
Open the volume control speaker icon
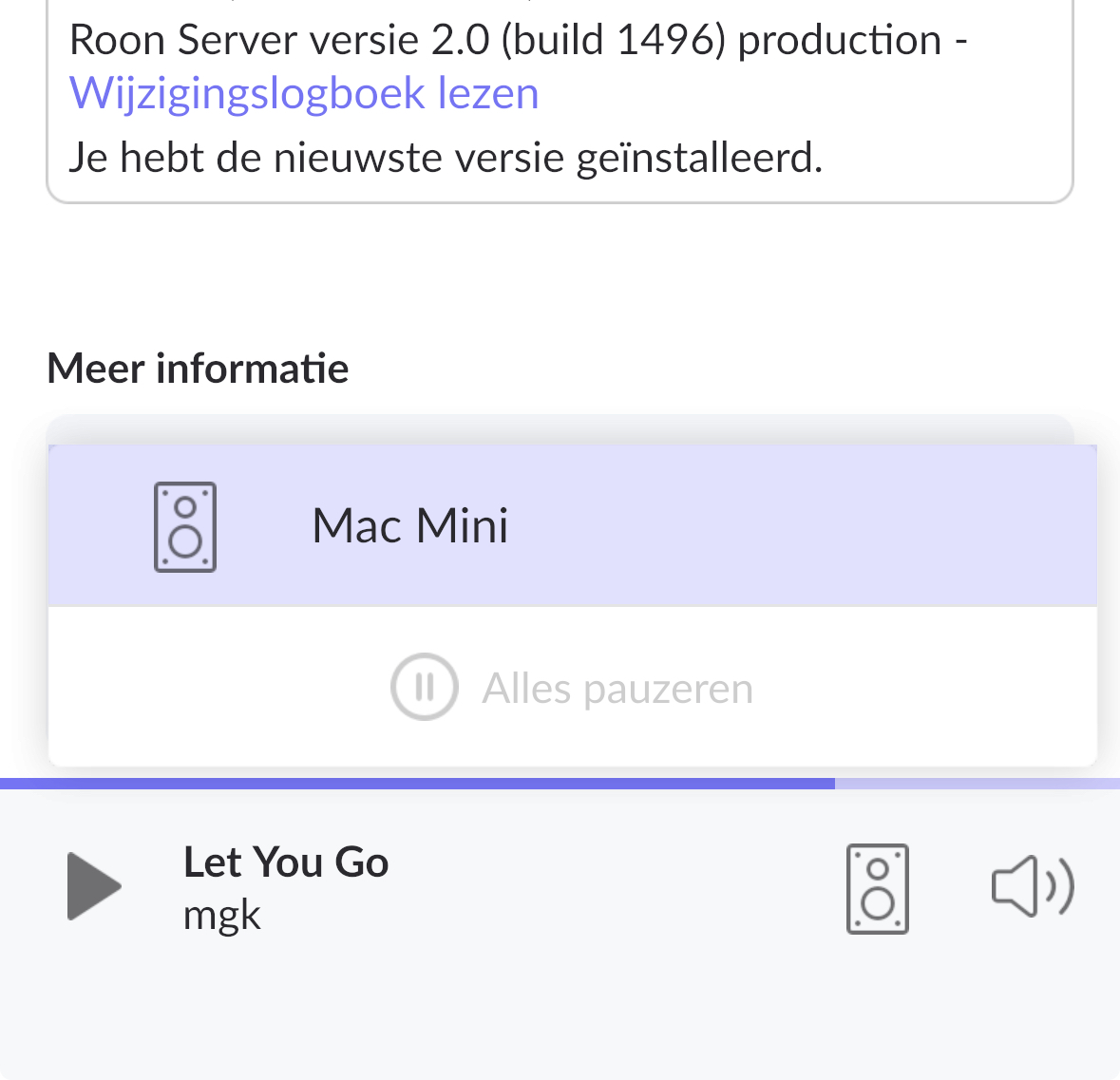[1033, 886]
